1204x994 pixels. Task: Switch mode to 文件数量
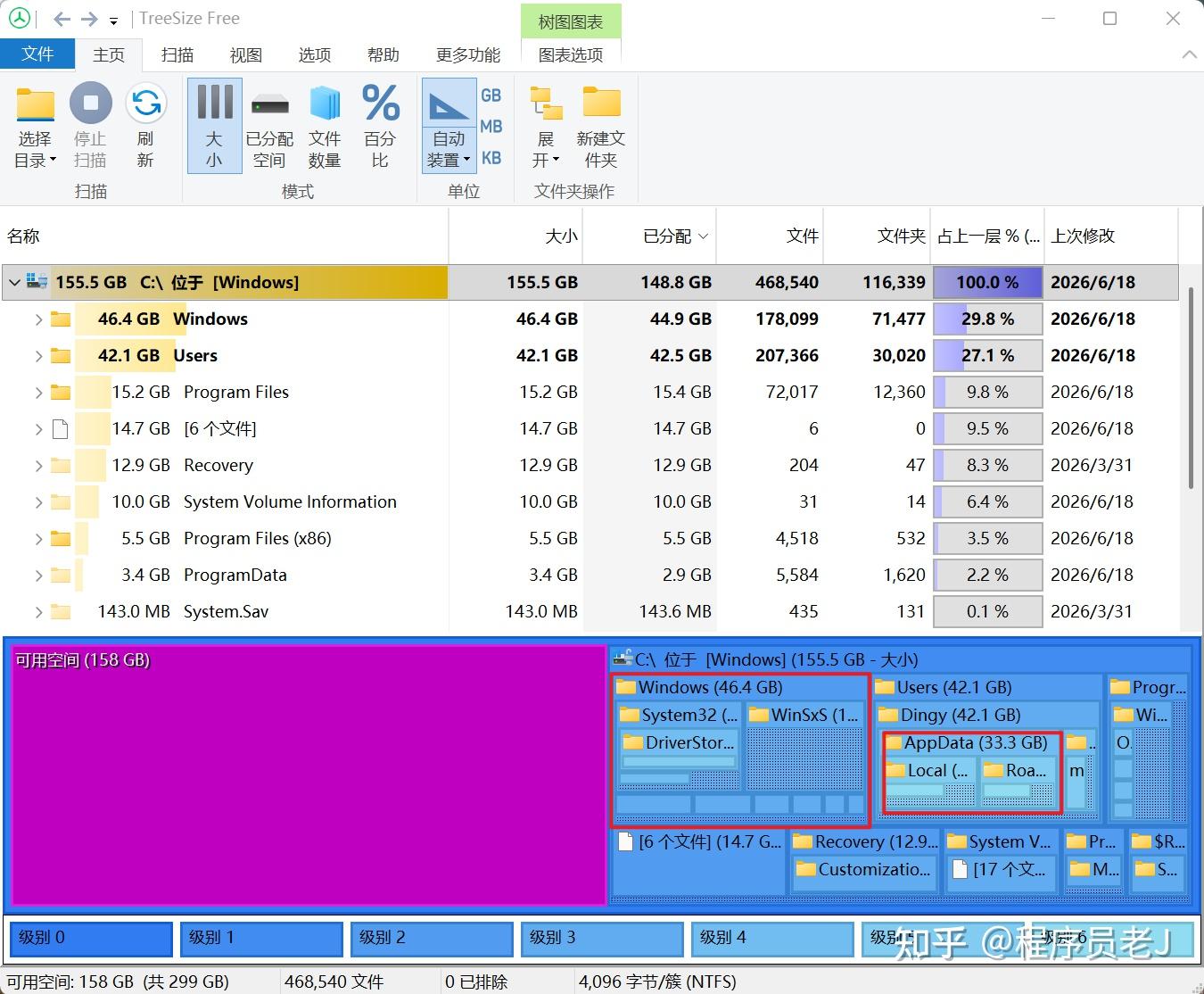pos(325,126)
